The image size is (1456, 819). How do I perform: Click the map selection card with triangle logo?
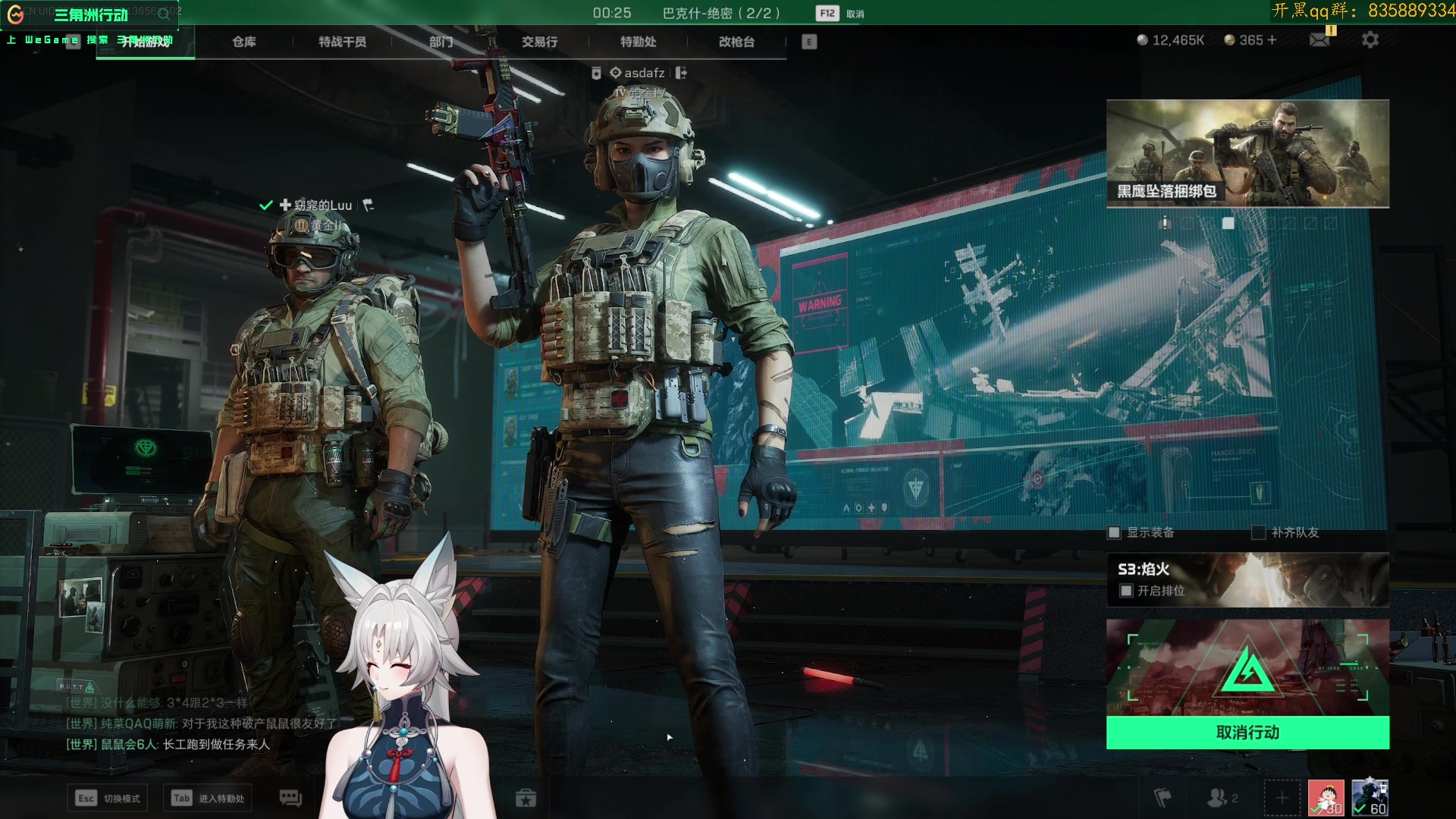[x=1247, y=667]
